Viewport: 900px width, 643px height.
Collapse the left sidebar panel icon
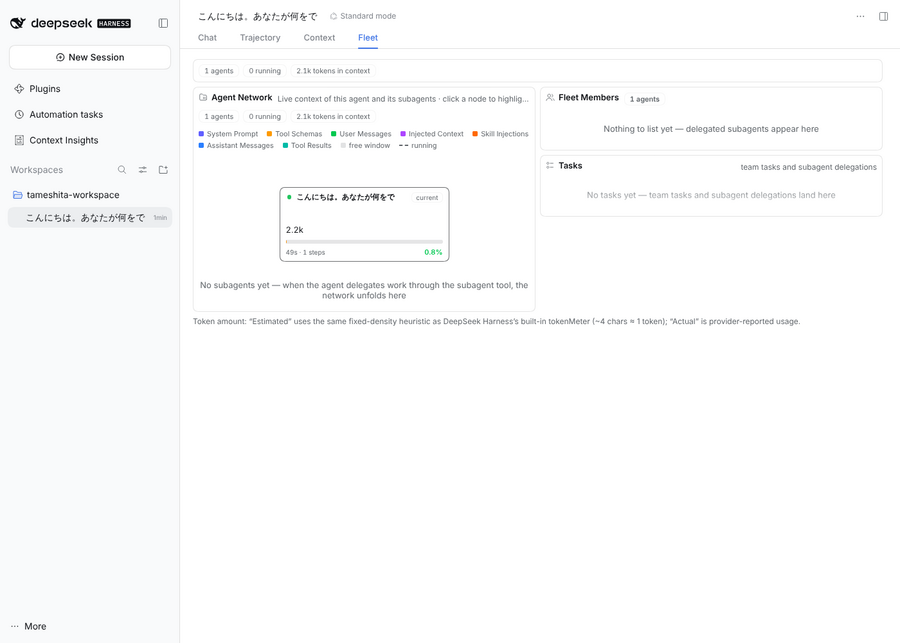click(x=163, y=23)
